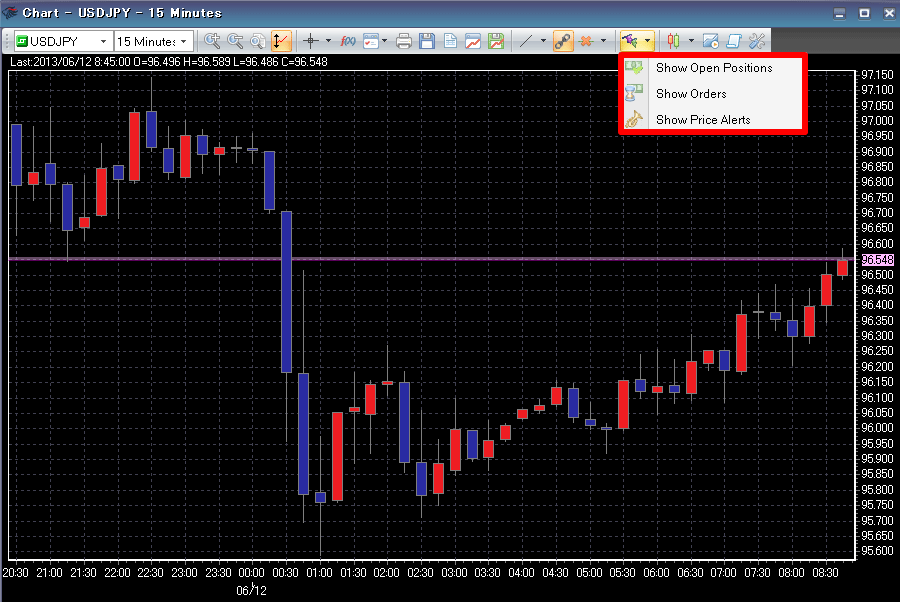Click the Last OHLC info line

[x=168, y=62]
